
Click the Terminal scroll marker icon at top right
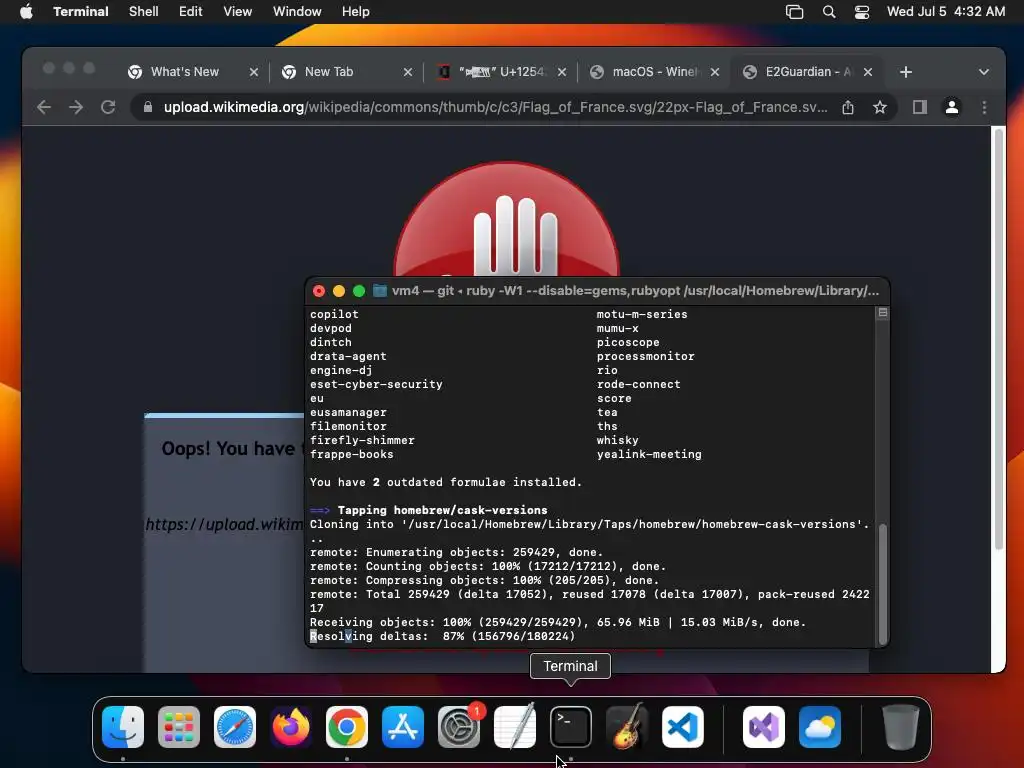(882, 313)
